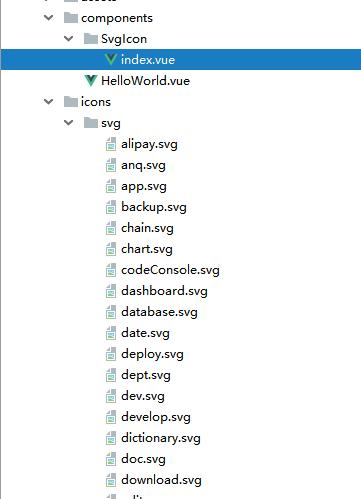Click the file icon beside dashboard.svg
This screenshot has width=361, height=499.
tap(111, 291)
